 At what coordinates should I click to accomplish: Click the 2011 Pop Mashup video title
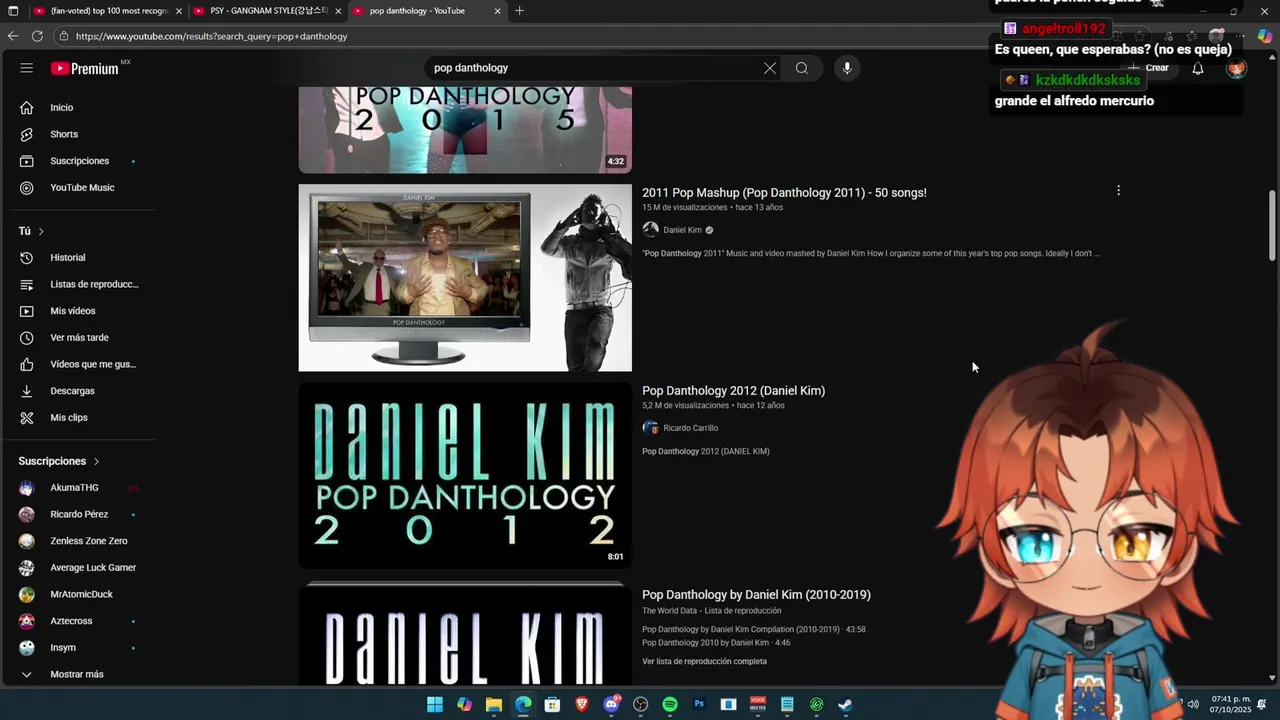point(784,193)
